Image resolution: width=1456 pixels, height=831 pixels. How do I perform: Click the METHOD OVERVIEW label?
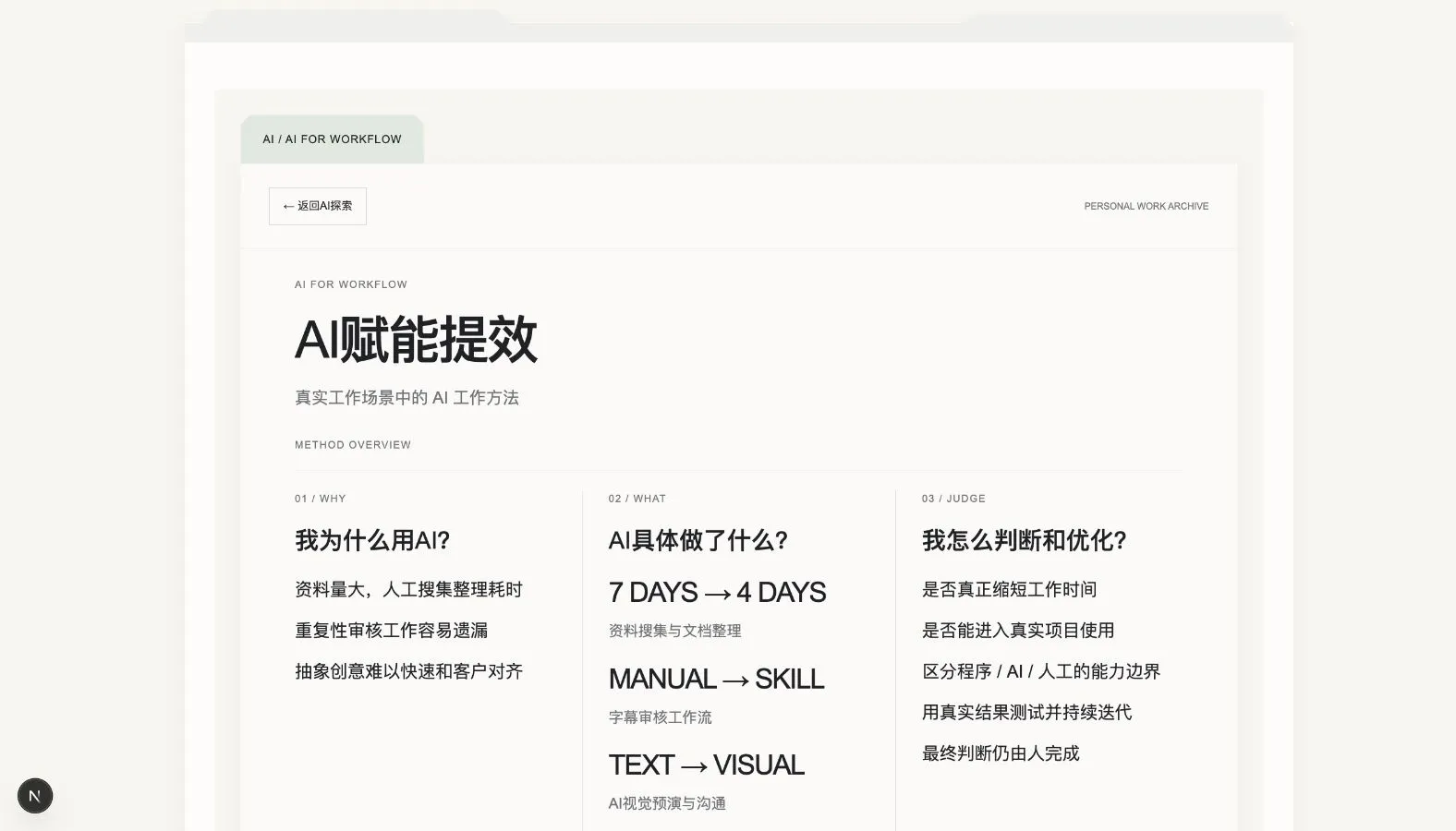pos(353,445)
